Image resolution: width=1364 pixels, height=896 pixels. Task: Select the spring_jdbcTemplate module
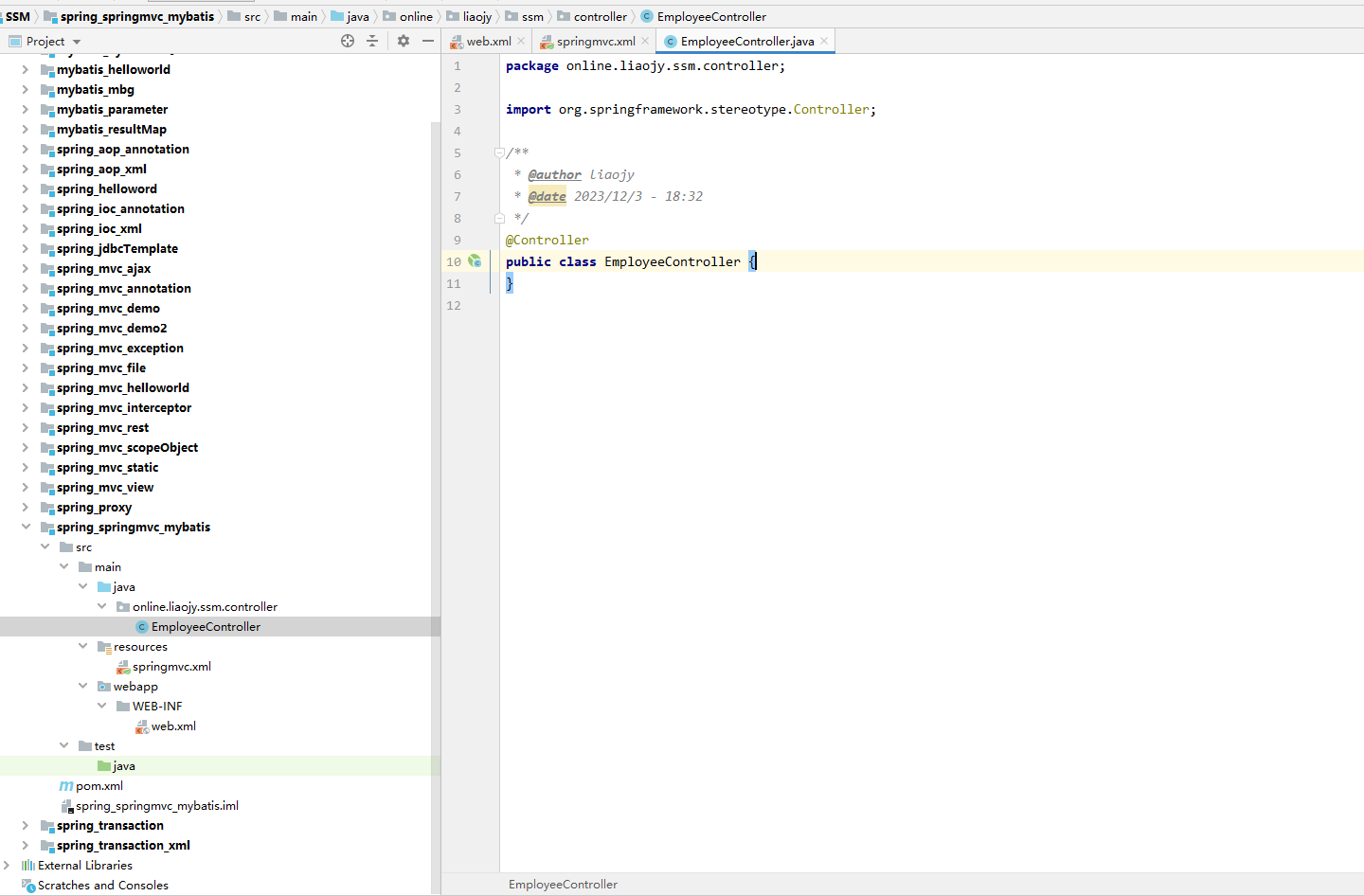[117, 248]
